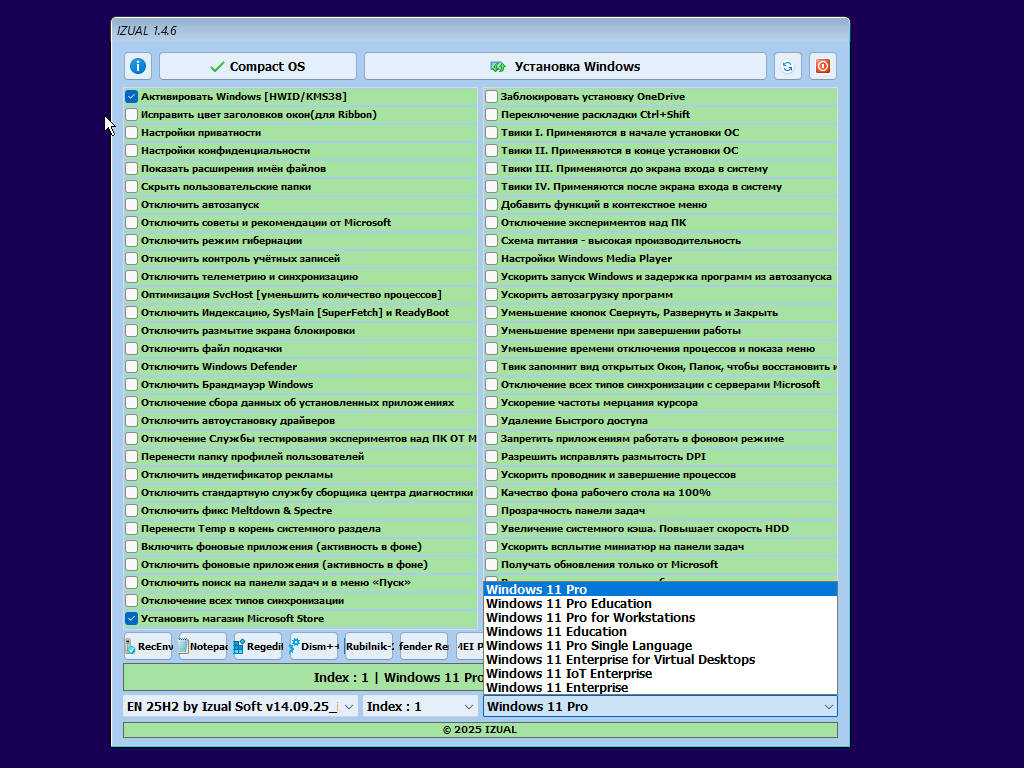Check Отключить Windows Defender

click(x=131, y=366)
